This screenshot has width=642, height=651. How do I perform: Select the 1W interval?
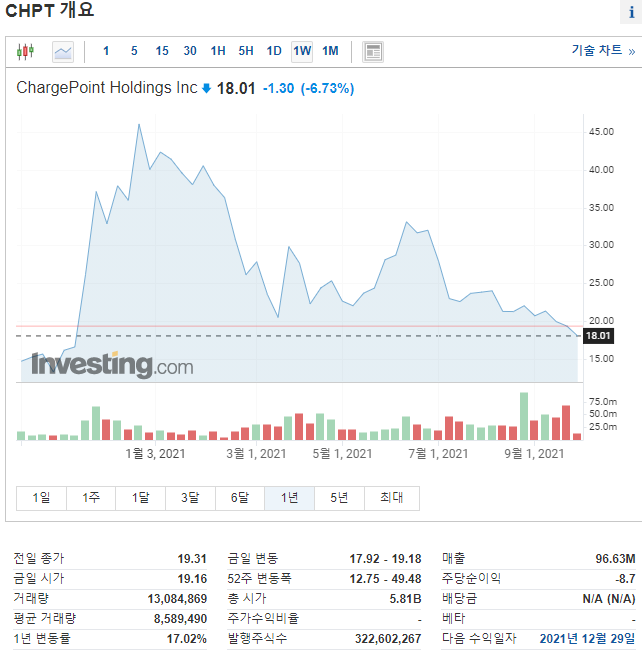302,51
